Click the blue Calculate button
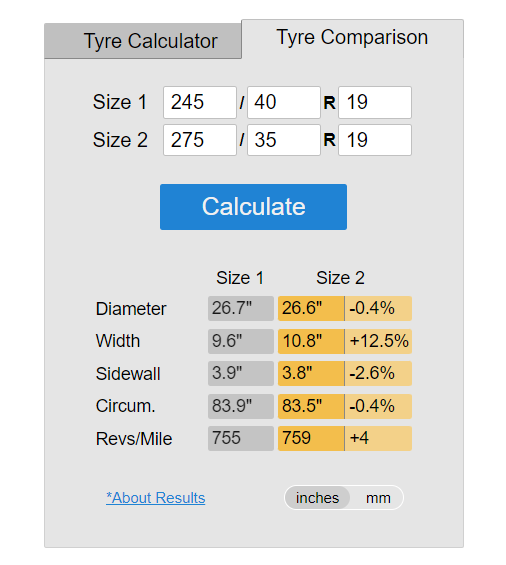Viewport: 506px width, 565px height. point(253,207)
